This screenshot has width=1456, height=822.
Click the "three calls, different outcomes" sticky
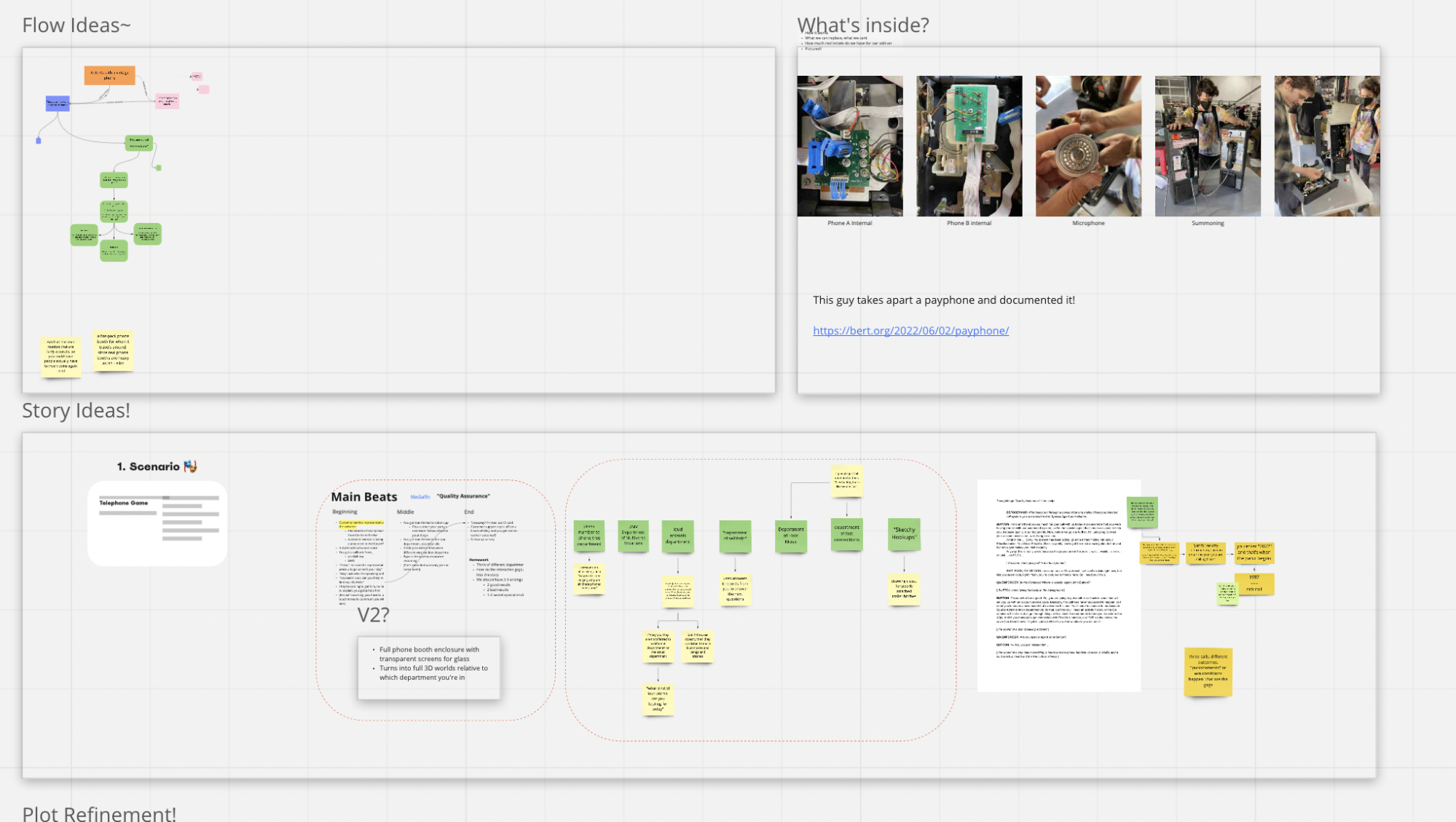click(x=1208, y=671)
